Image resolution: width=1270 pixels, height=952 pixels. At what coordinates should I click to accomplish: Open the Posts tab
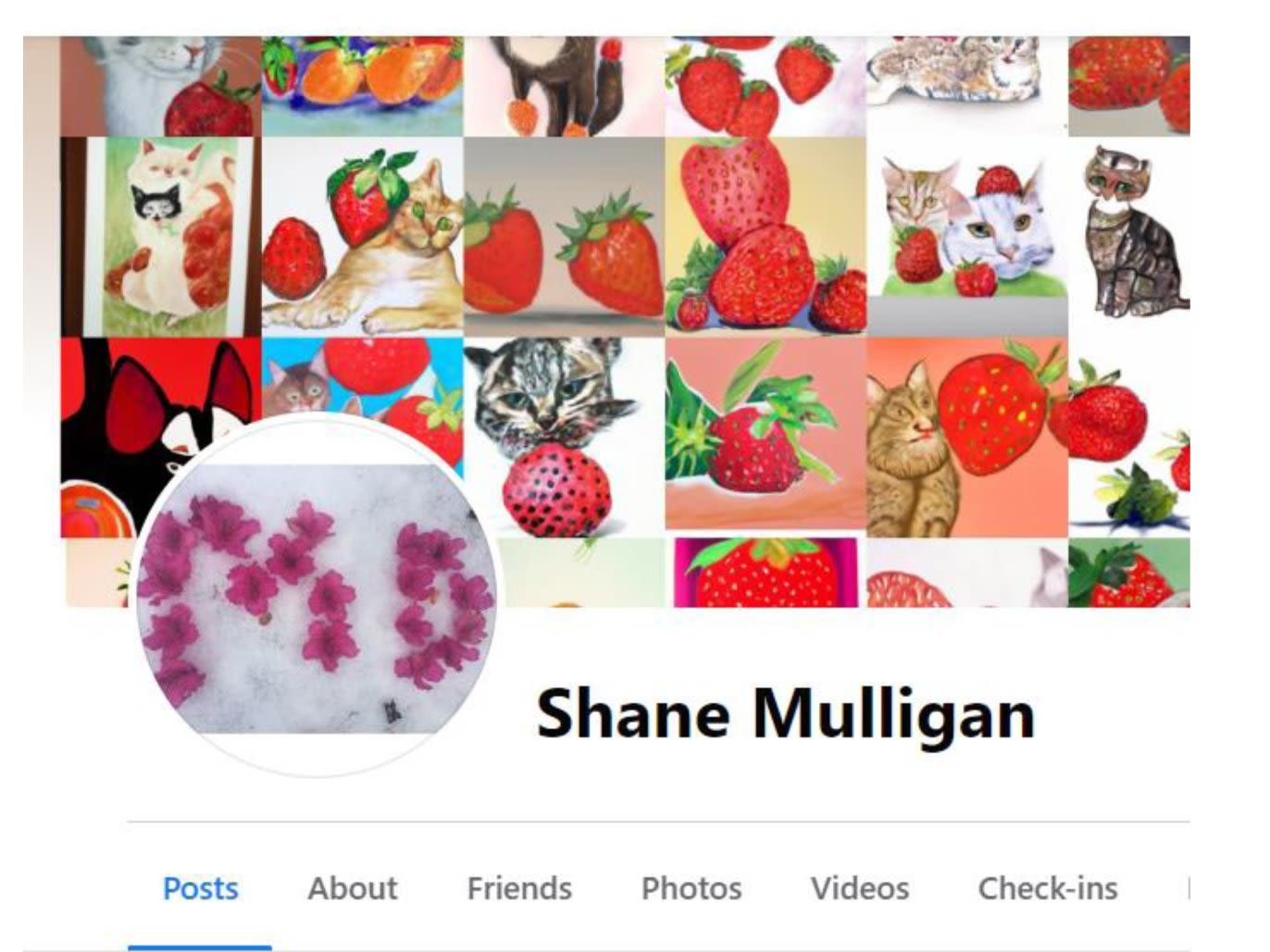(x=200, y=888)
